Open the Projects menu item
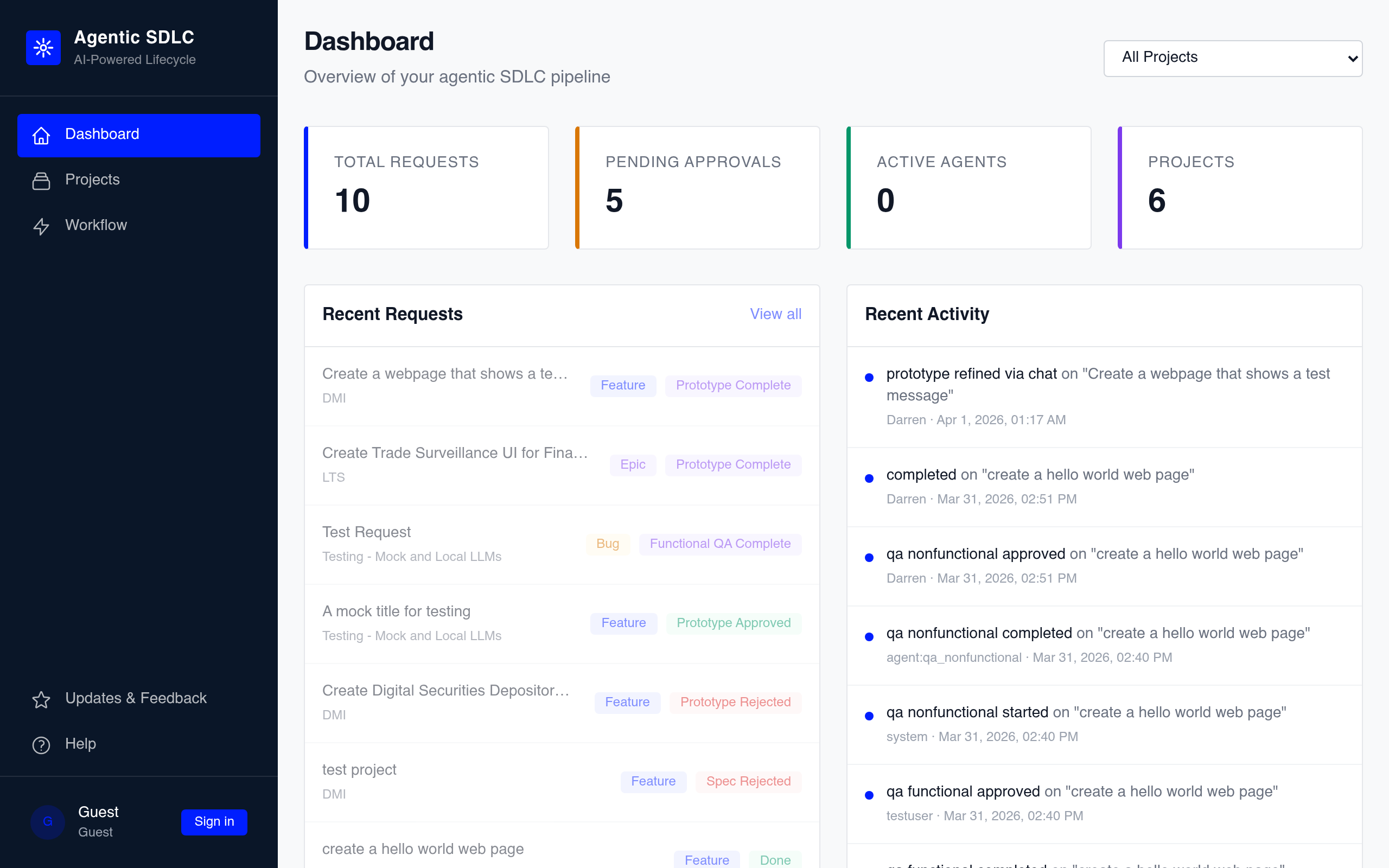1389x868 pixels. (x=92, y=180)
